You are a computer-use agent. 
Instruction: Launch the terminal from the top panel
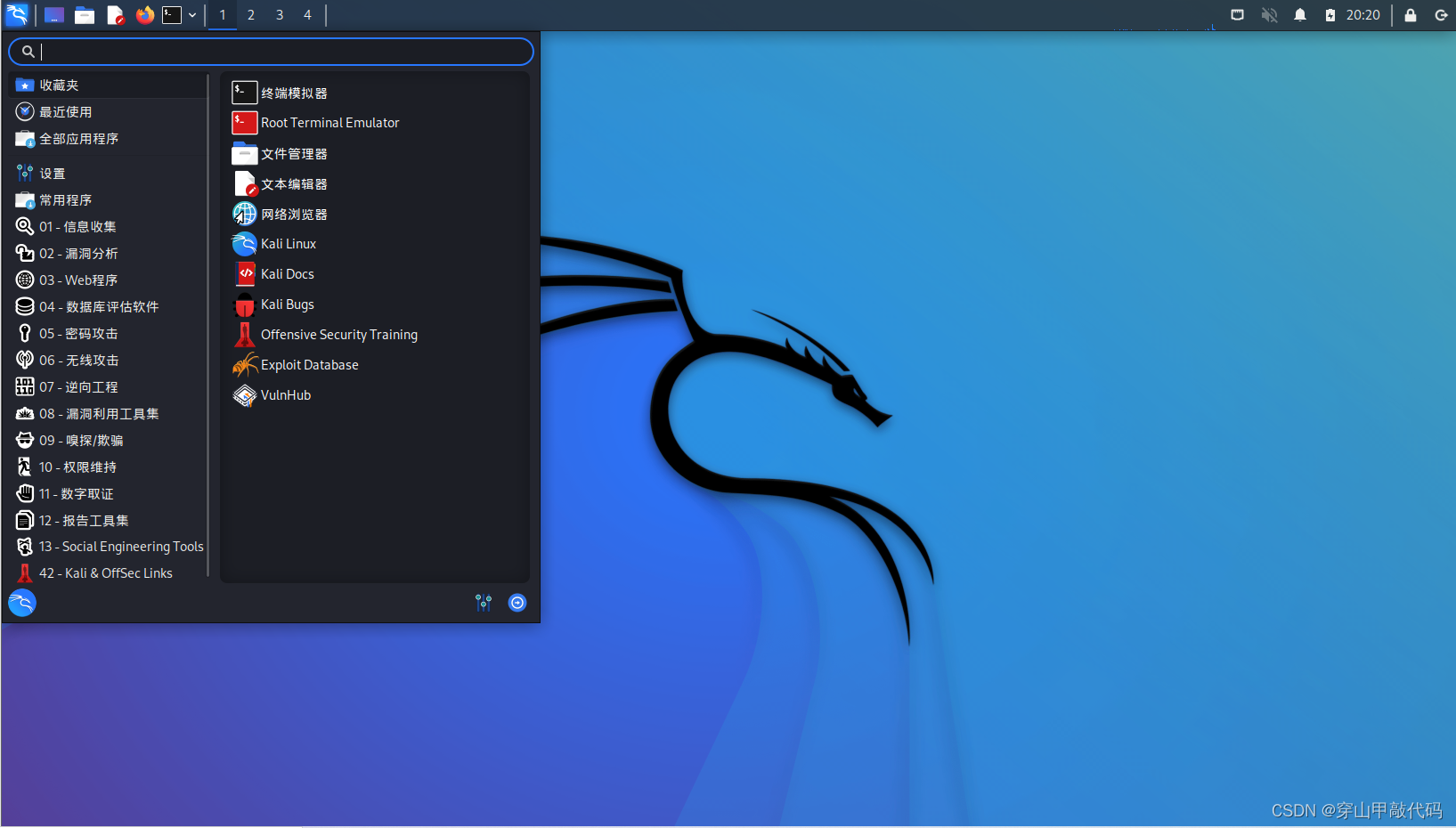coord(172,14)
